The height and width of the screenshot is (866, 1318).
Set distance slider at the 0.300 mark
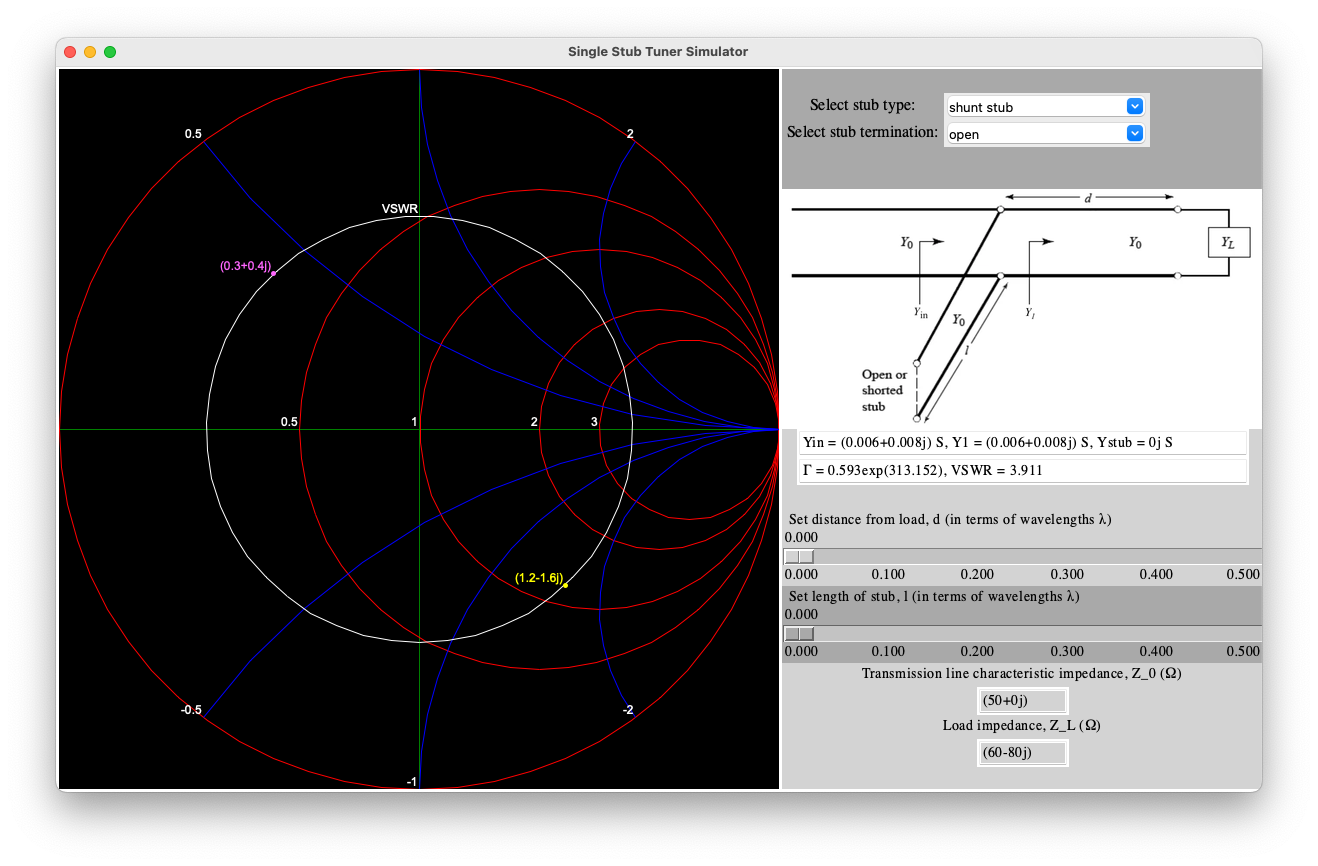(x=1068, y=557)
